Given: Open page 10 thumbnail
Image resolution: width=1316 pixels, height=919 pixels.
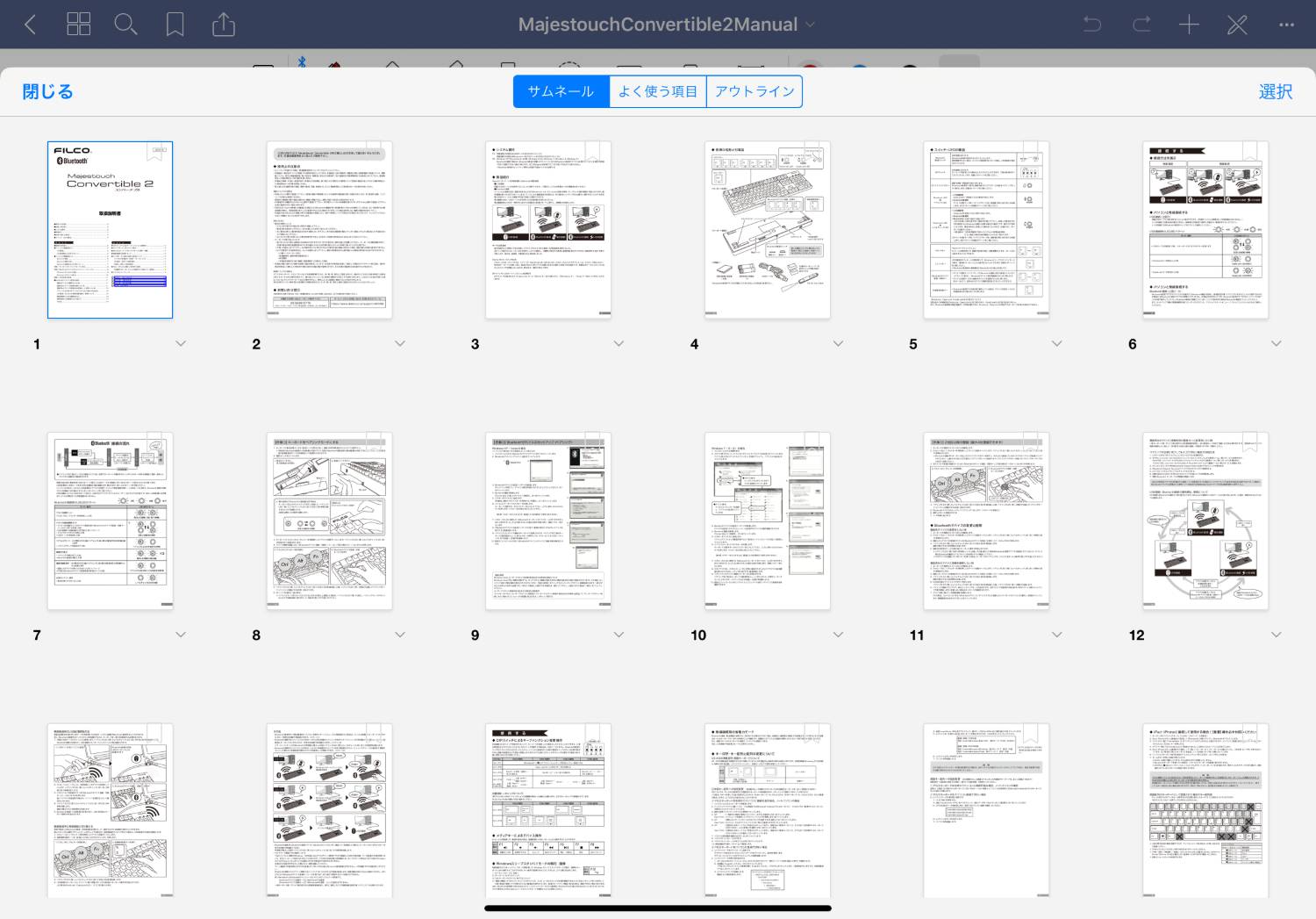Looking at the screenshot, I should click(x=768, y=521).
